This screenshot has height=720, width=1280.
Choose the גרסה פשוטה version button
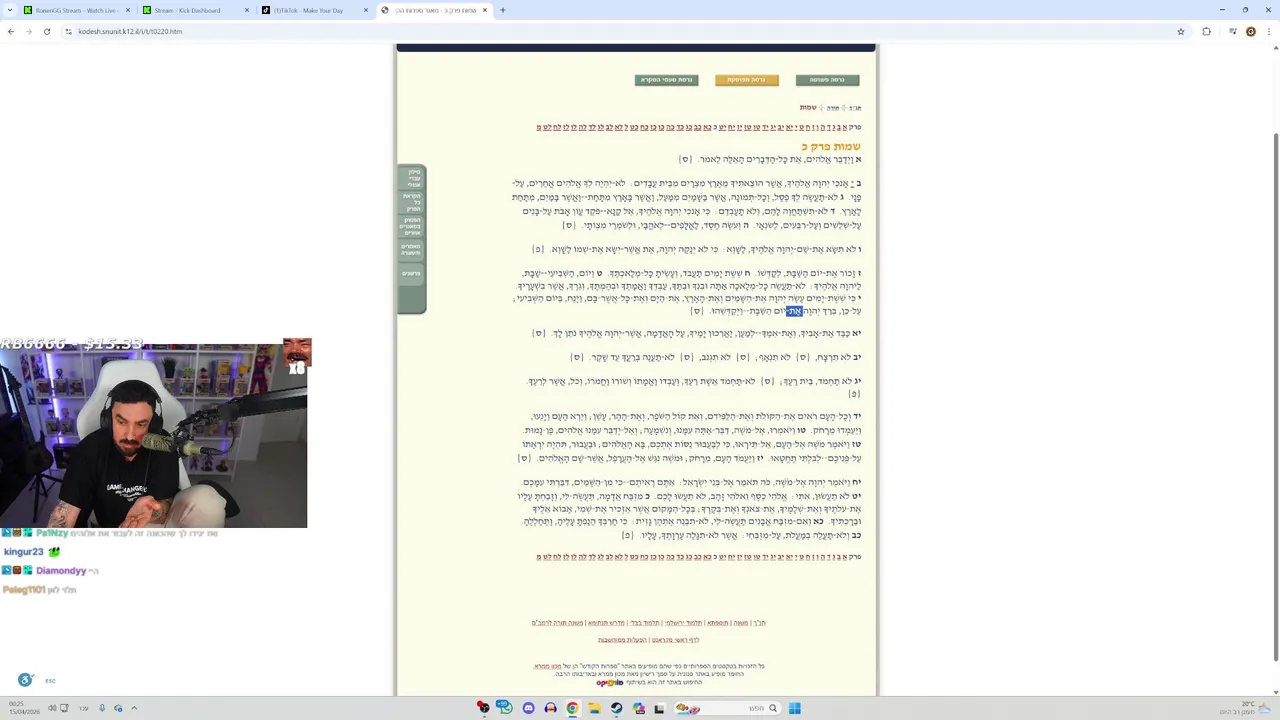pos(827,80)
